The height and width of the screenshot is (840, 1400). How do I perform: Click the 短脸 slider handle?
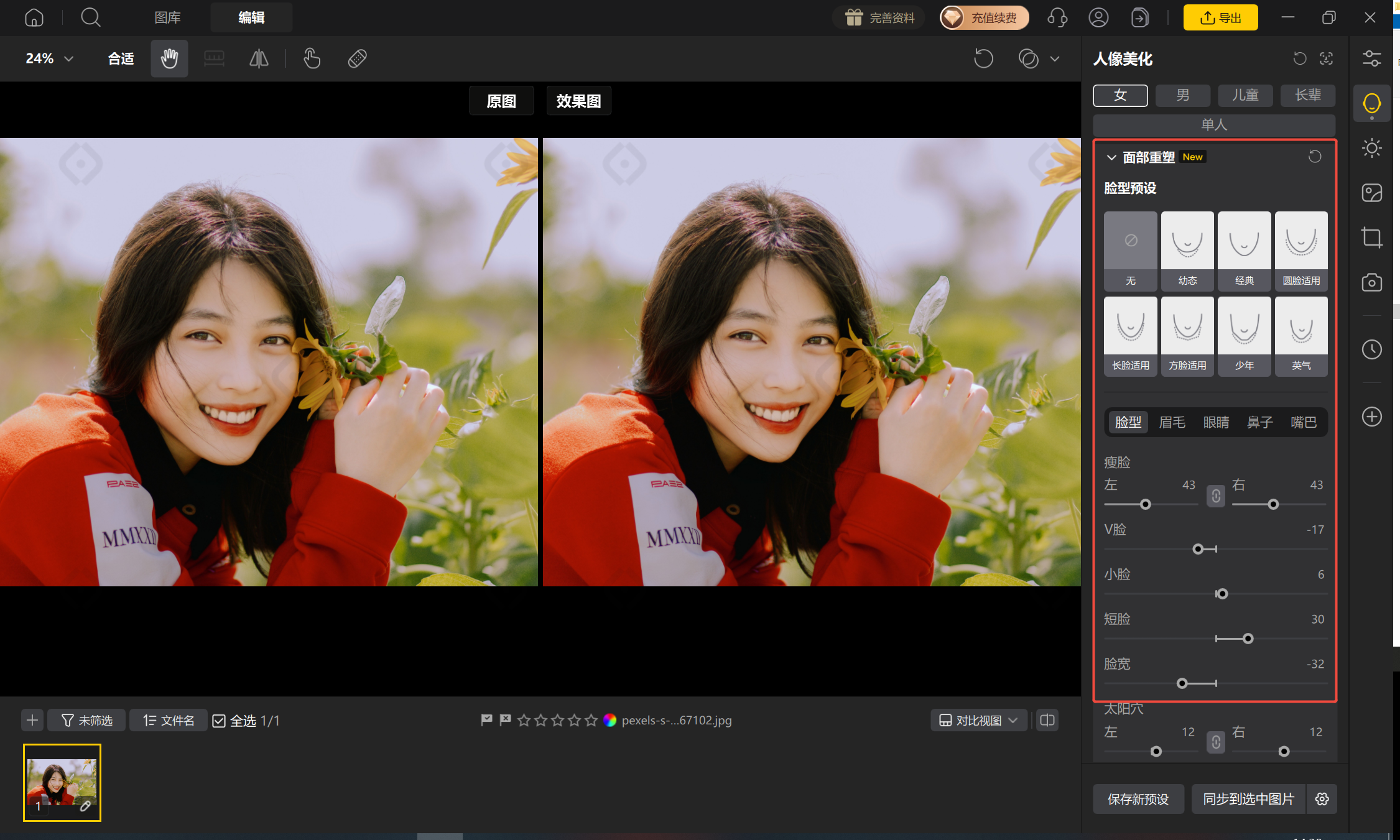pyautogui.click(x=1248, y=639)
